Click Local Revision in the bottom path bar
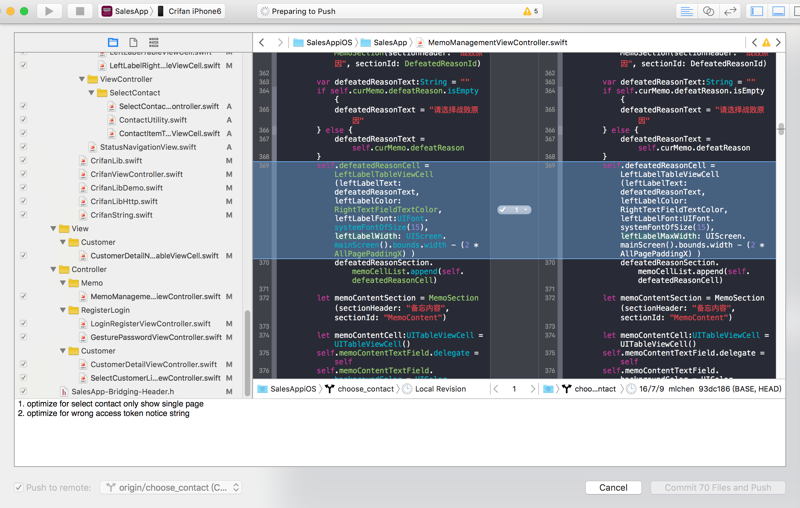The image size is (800, 508). pos(440,389)
